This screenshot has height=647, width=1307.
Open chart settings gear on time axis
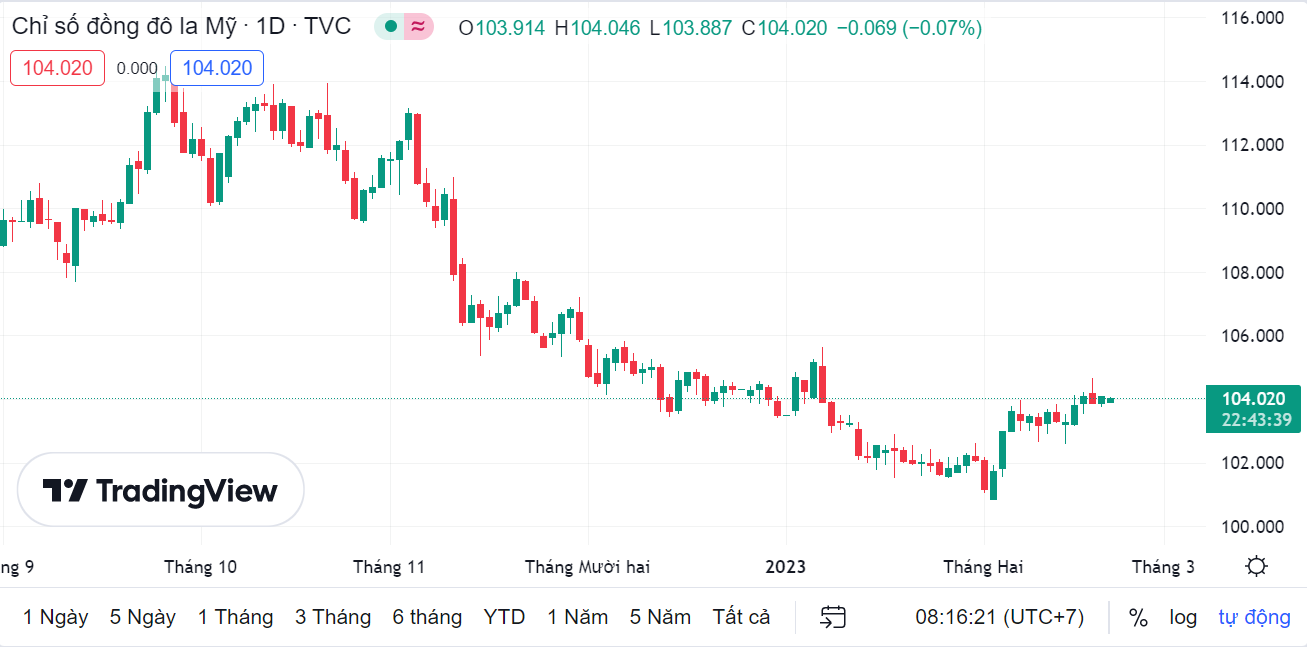click(1256, 567)
